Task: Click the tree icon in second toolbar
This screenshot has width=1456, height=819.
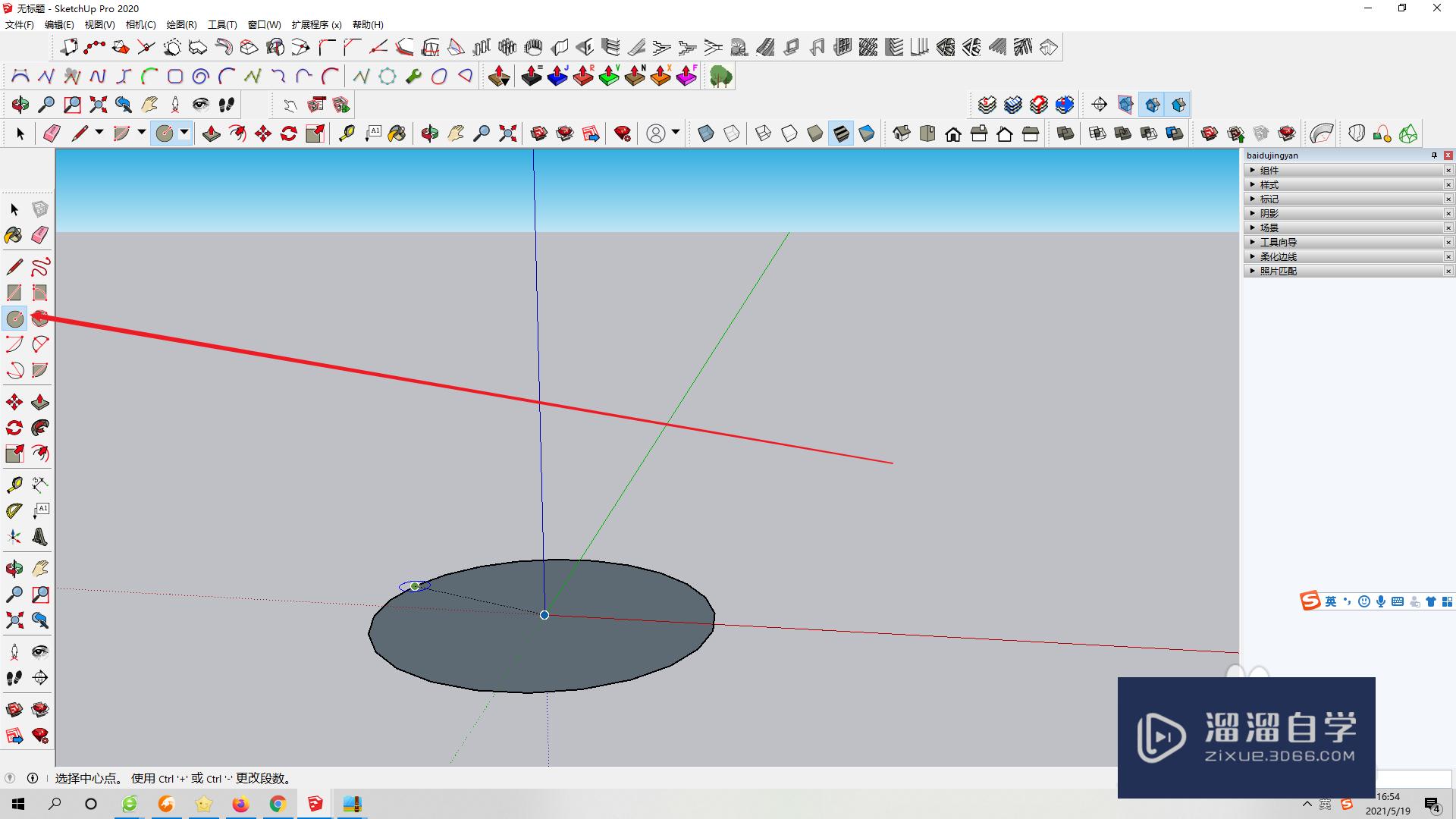Action: coord(720,77)
